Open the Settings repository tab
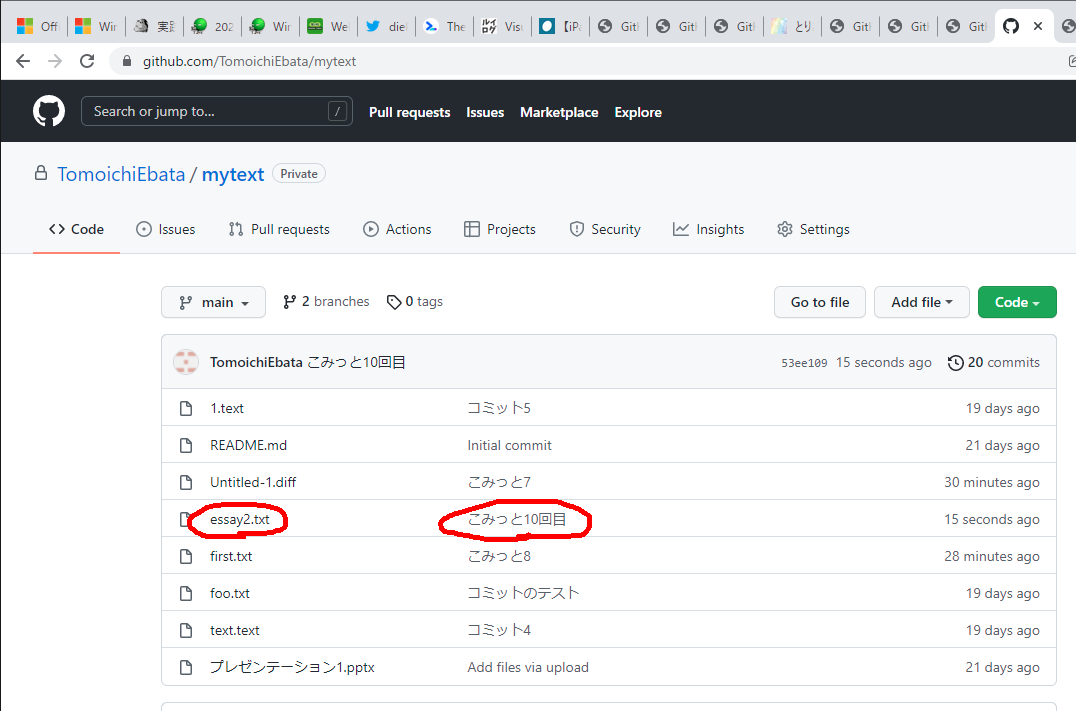1076x711 pixels. [x=812, y=229]
